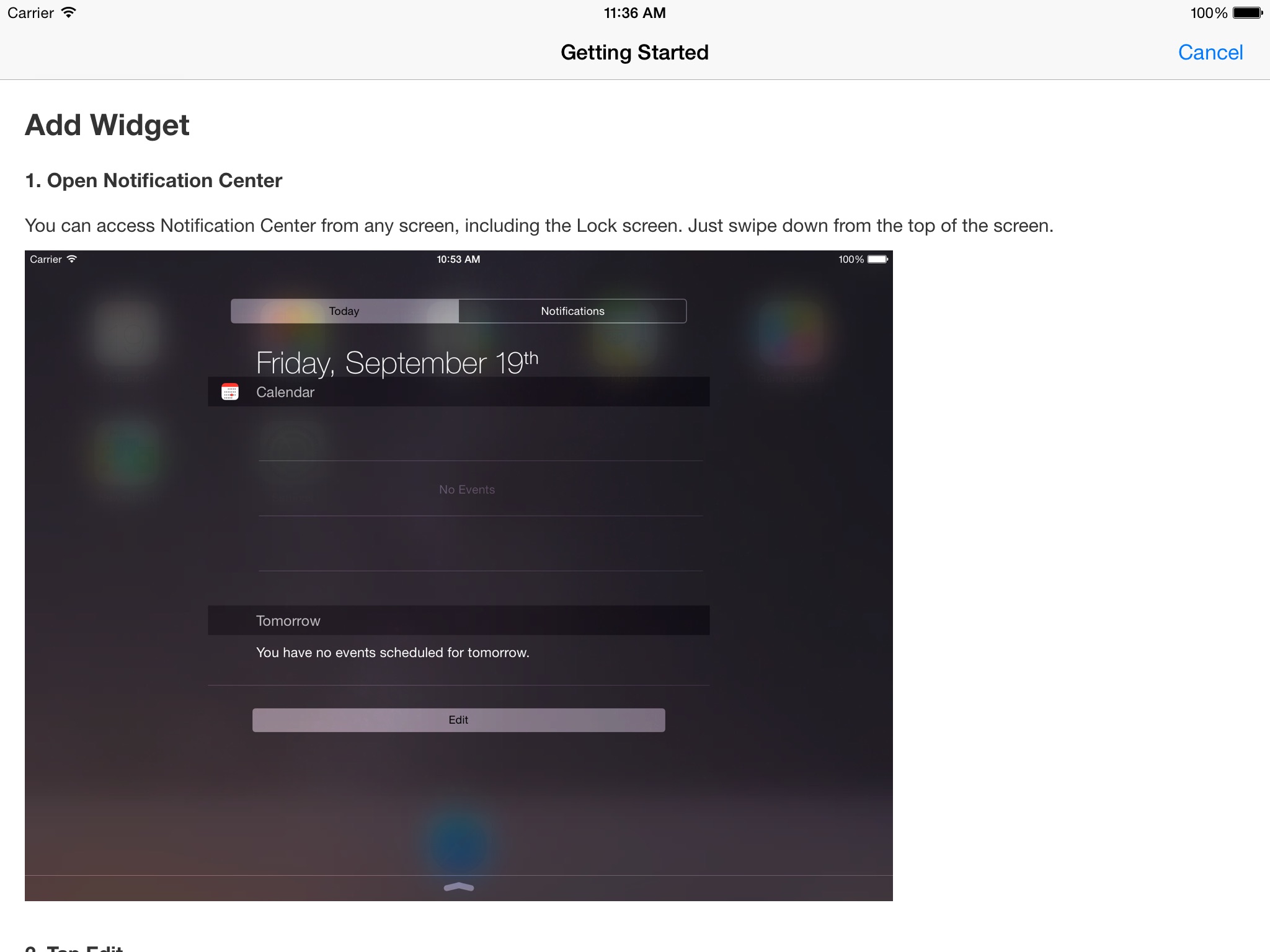Click the battery icon at top right

click(x=1247, y=13)
